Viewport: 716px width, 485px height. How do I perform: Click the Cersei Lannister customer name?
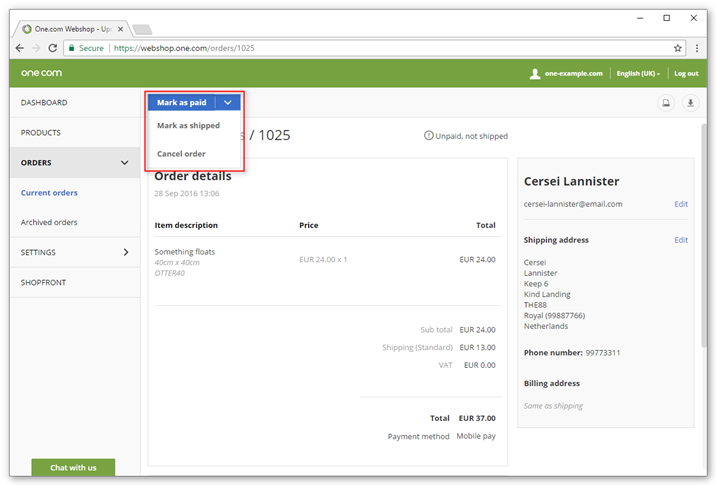(x=571, y=181)
